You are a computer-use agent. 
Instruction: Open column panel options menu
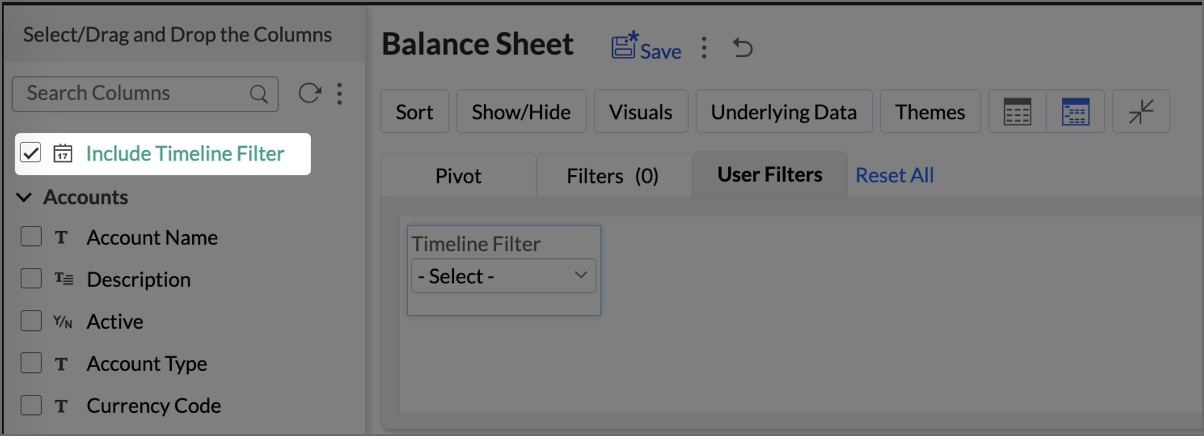coord(340,93)
